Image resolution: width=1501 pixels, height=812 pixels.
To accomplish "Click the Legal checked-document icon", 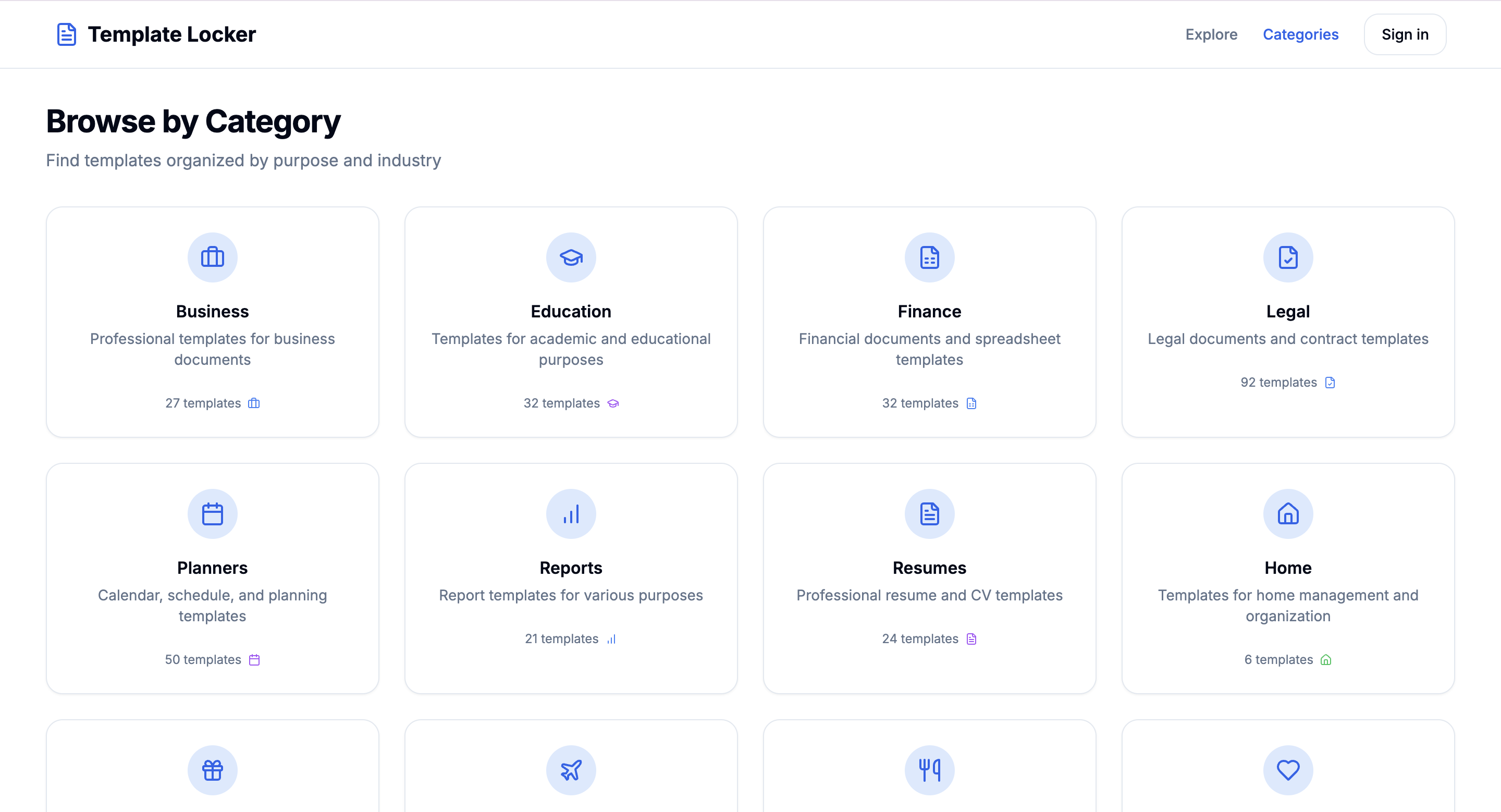I will point(1288,257).
